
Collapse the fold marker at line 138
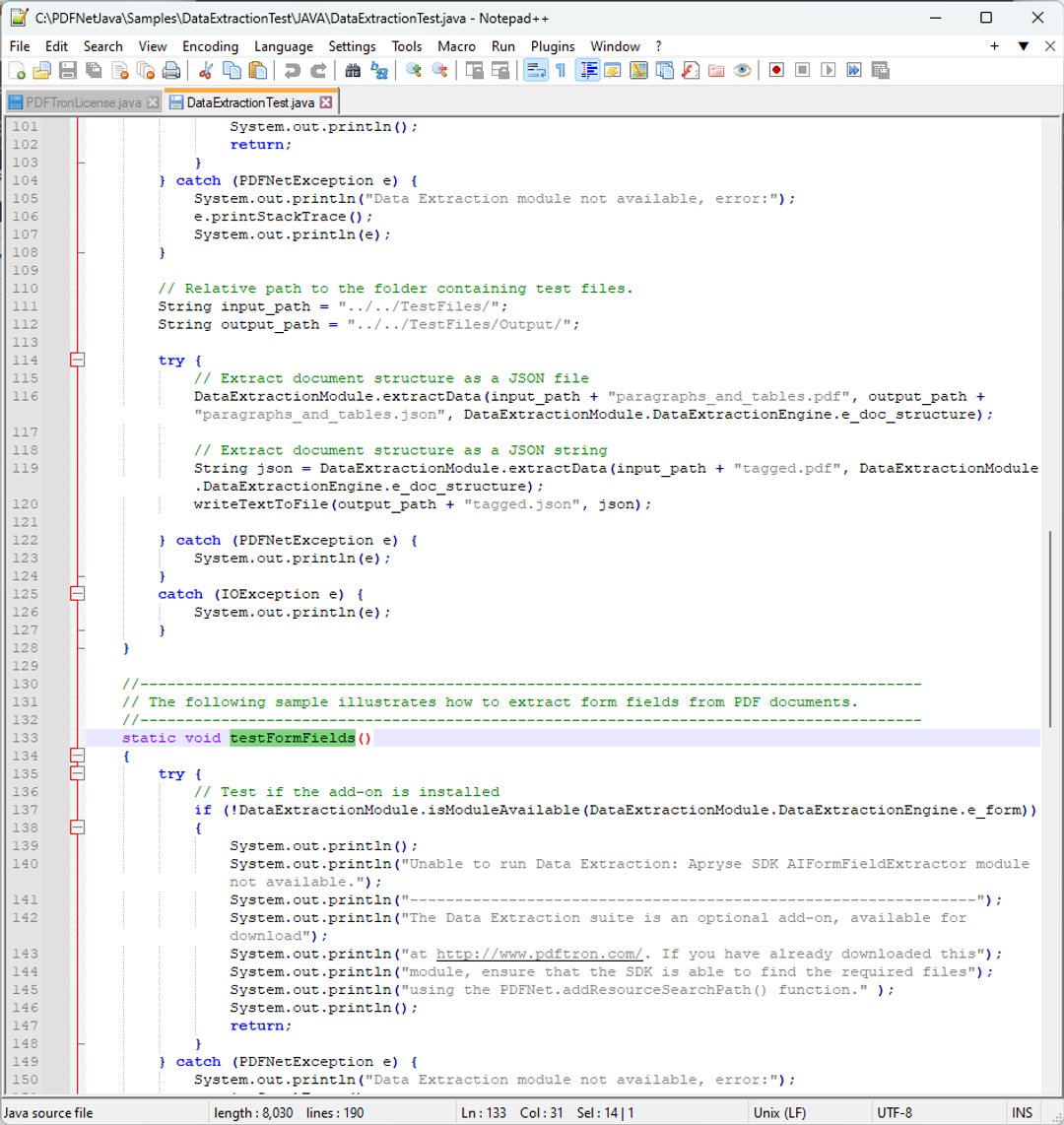[x=77, y=827]
